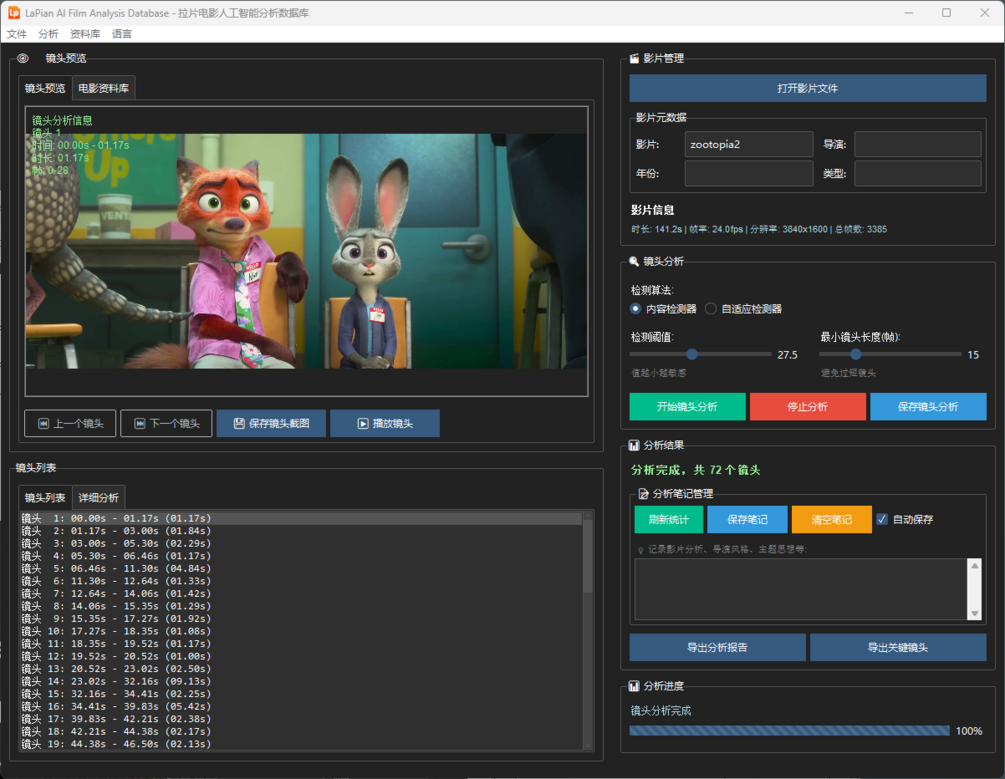This screenshot has height=779, width=1005.
Task: Select row 镜头 1: 00.00s - 01.17s
Action: click(x=301, y=518)
